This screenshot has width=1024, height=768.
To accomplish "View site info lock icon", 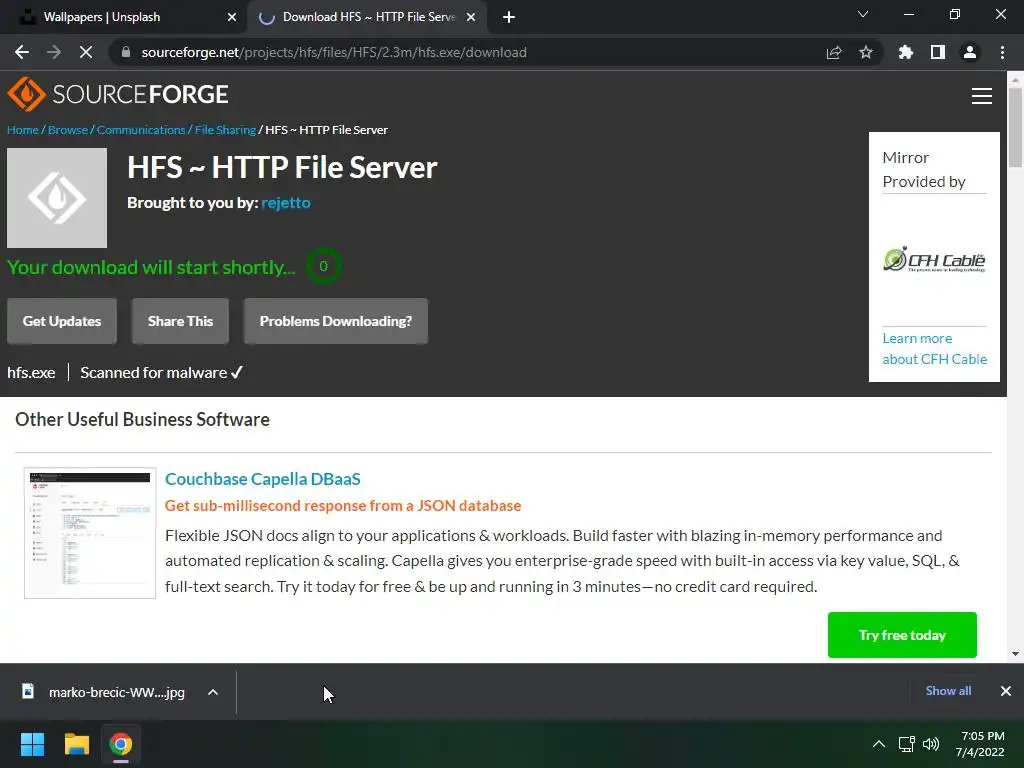I will pyautogui.click(x=126, y=52).
